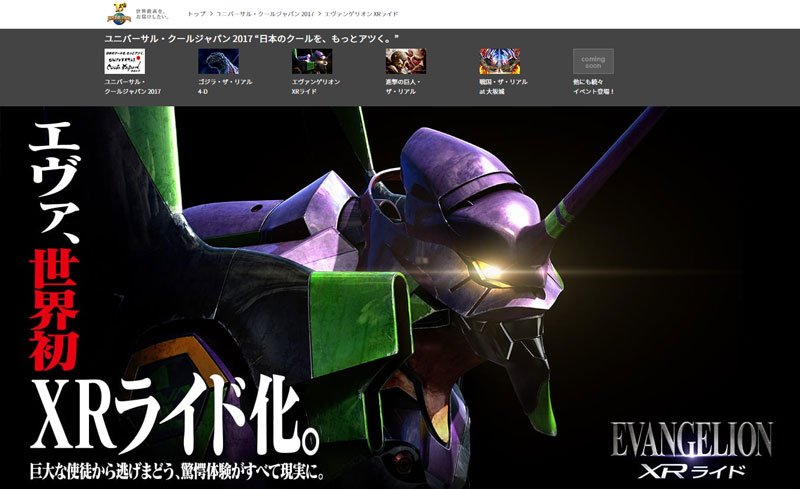Click the red 世界初 headline text
The height and width of the screenshot is (489, 800).
[54, 311]
